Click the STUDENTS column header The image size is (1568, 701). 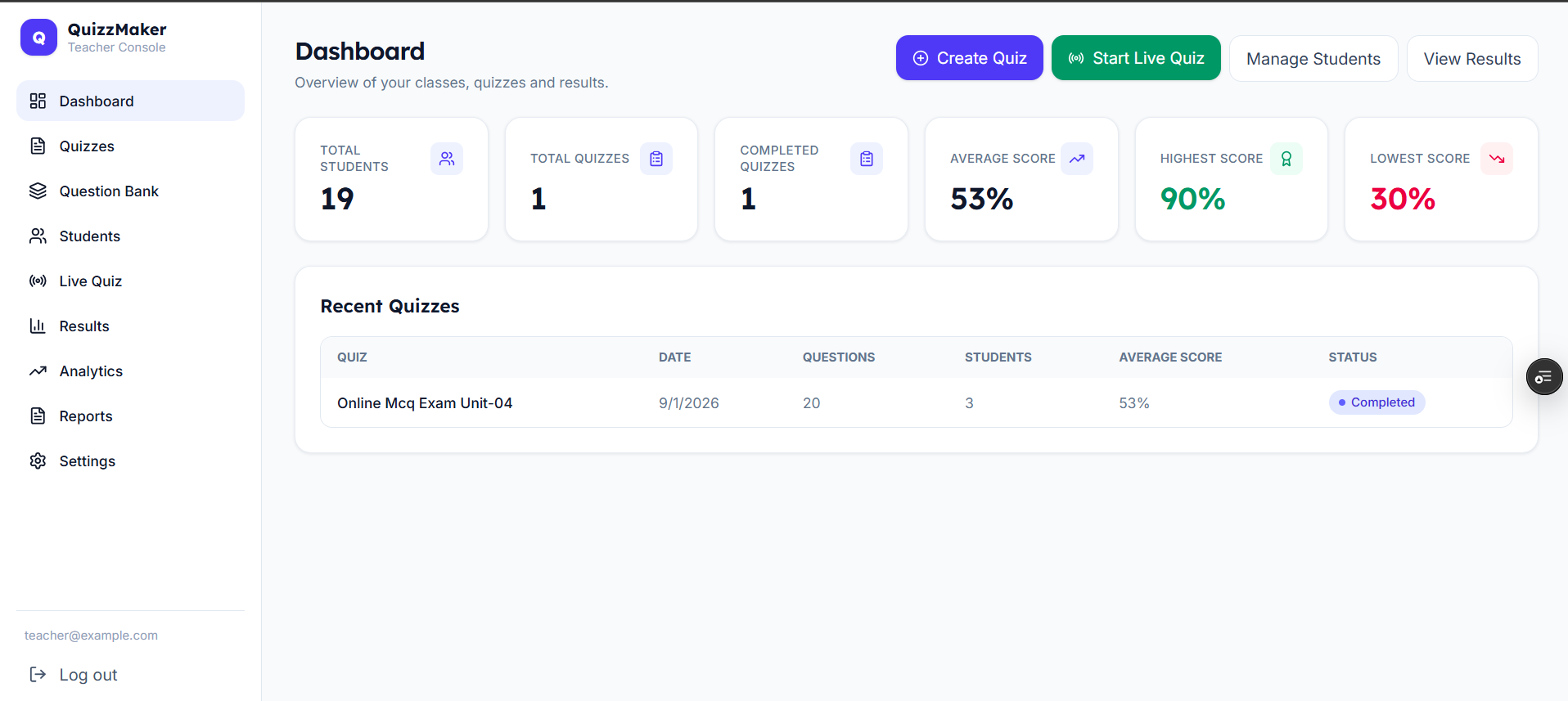[x=998, y=357]
